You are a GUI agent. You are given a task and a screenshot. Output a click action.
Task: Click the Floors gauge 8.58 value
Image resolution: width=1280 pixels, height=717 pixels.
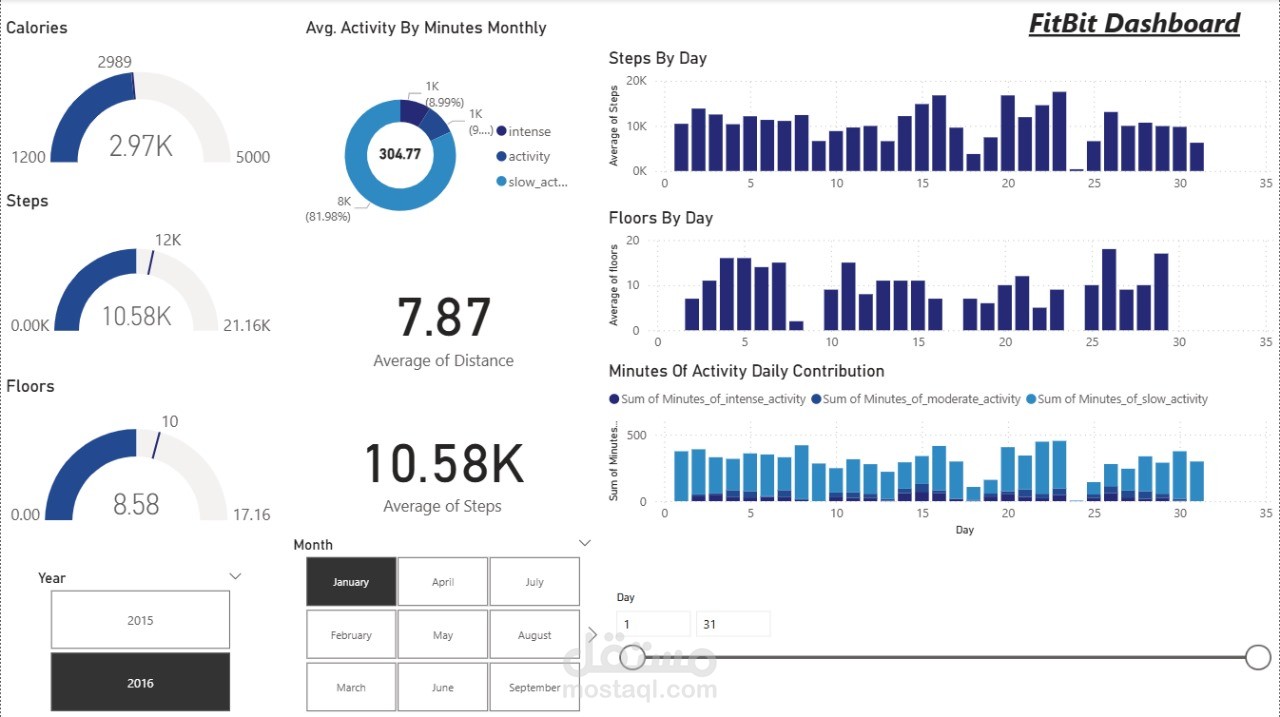click(136, 504)
